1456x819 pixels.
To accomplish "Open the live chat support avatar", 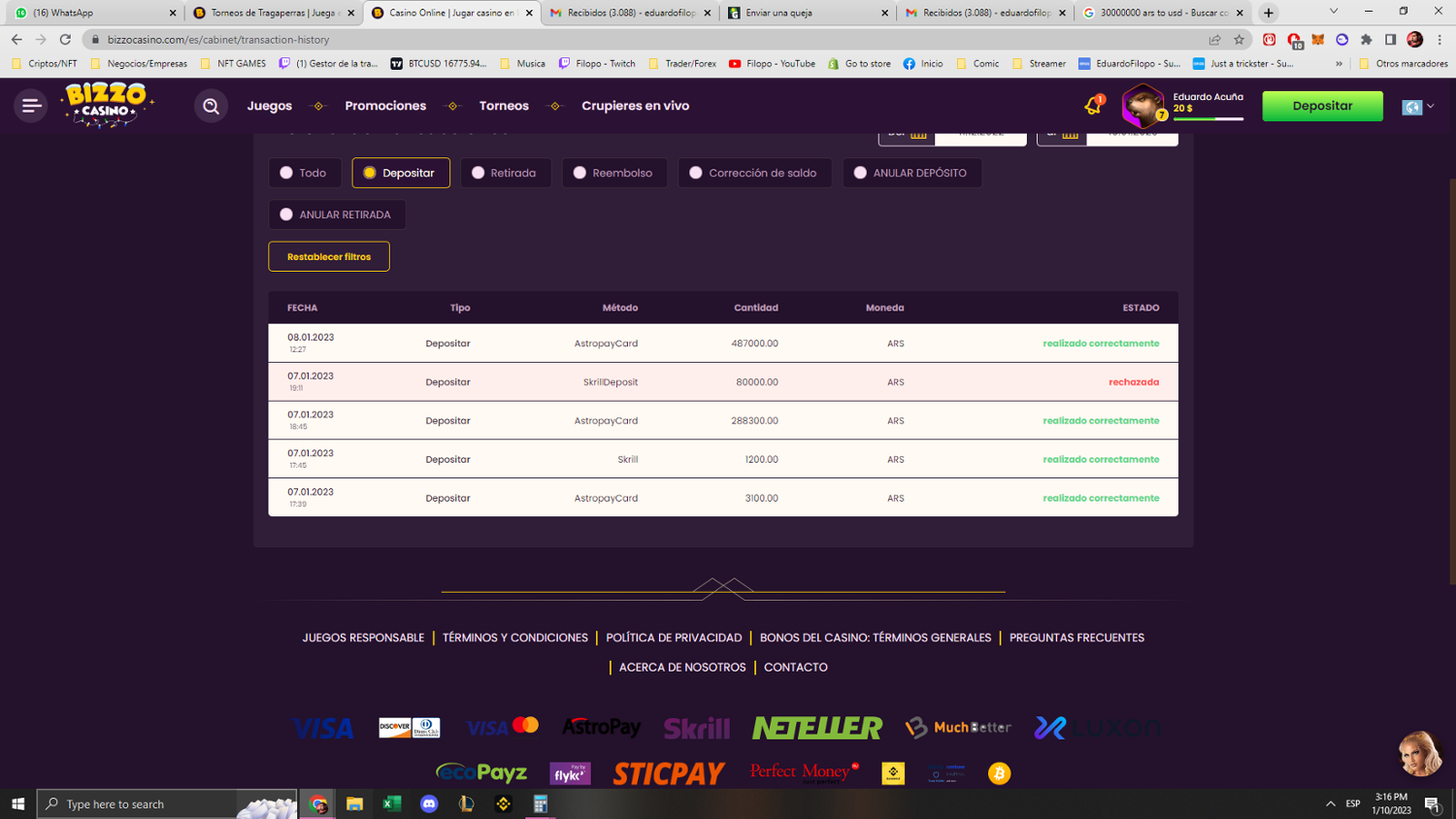I will [x=1418, y=754].
